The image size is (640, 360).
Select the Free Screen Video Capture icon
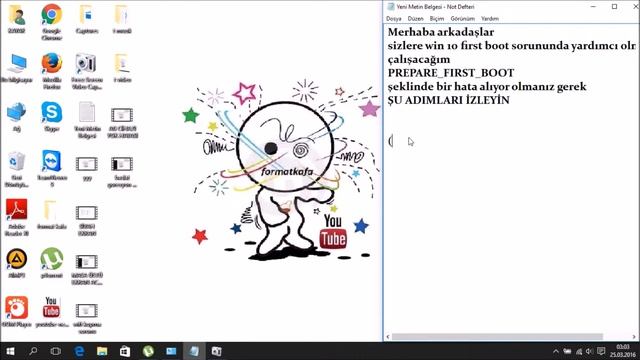point(87,70)
